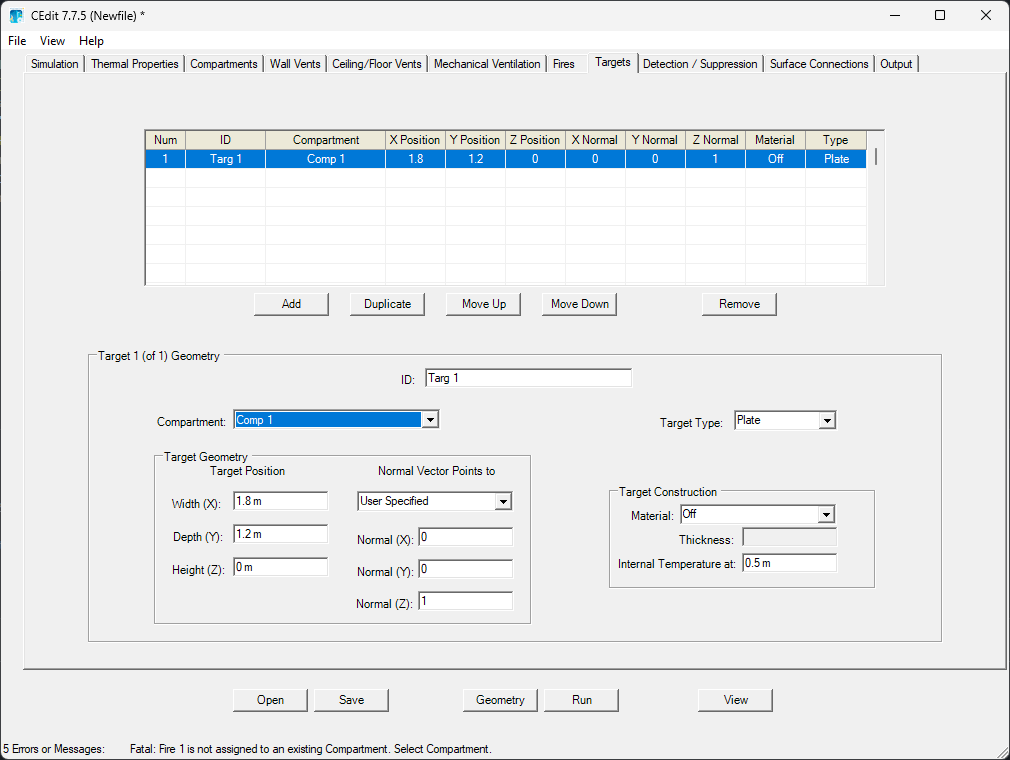
Task: Click the CEdit app icon in title bar
Action: tap(15, 16)
